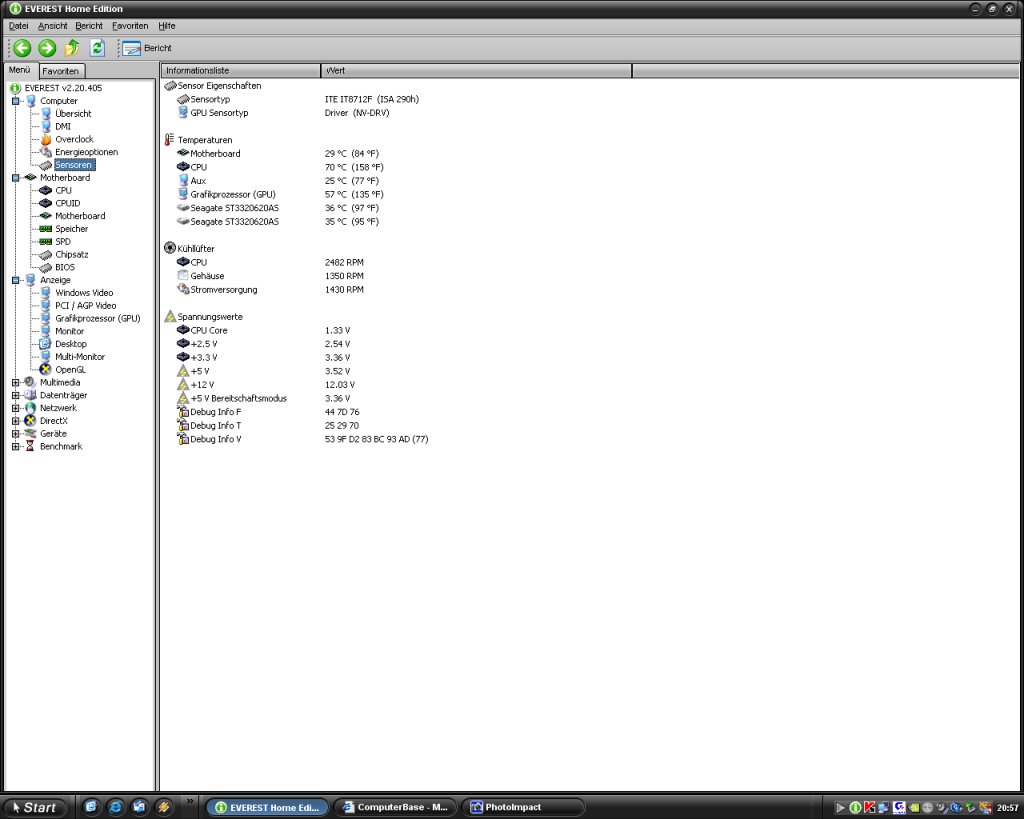Expand the Netzwerk tree node

16,408
